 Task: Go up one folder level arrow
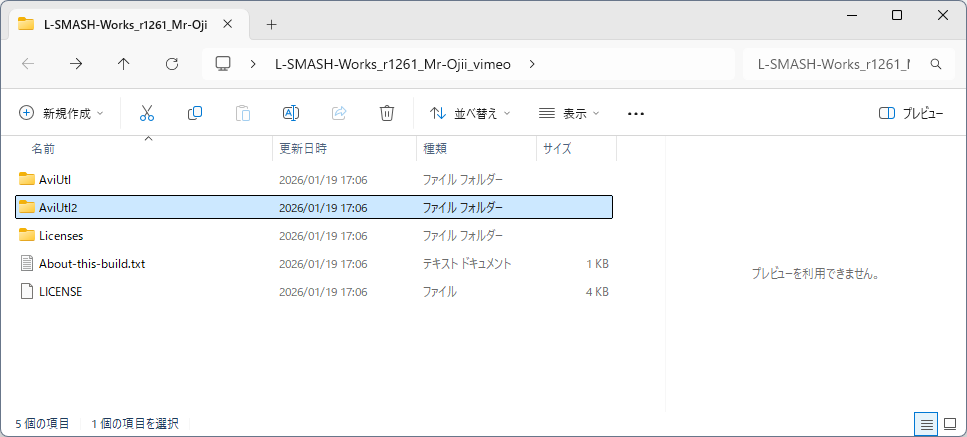pyautogui.click(x=123, y=64)
